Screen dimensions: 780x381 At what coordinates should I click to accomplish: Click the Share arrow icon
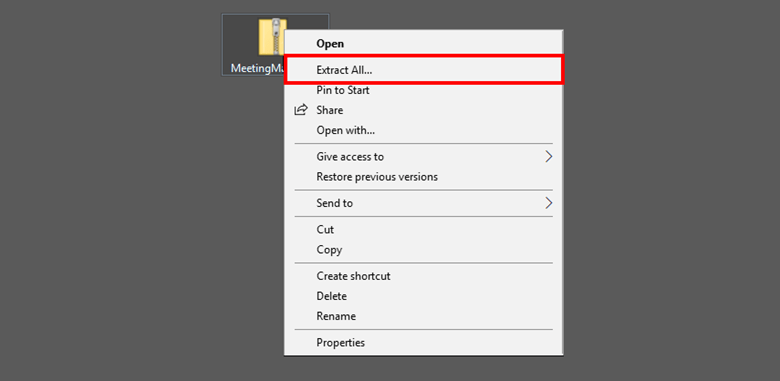point(301,110)
